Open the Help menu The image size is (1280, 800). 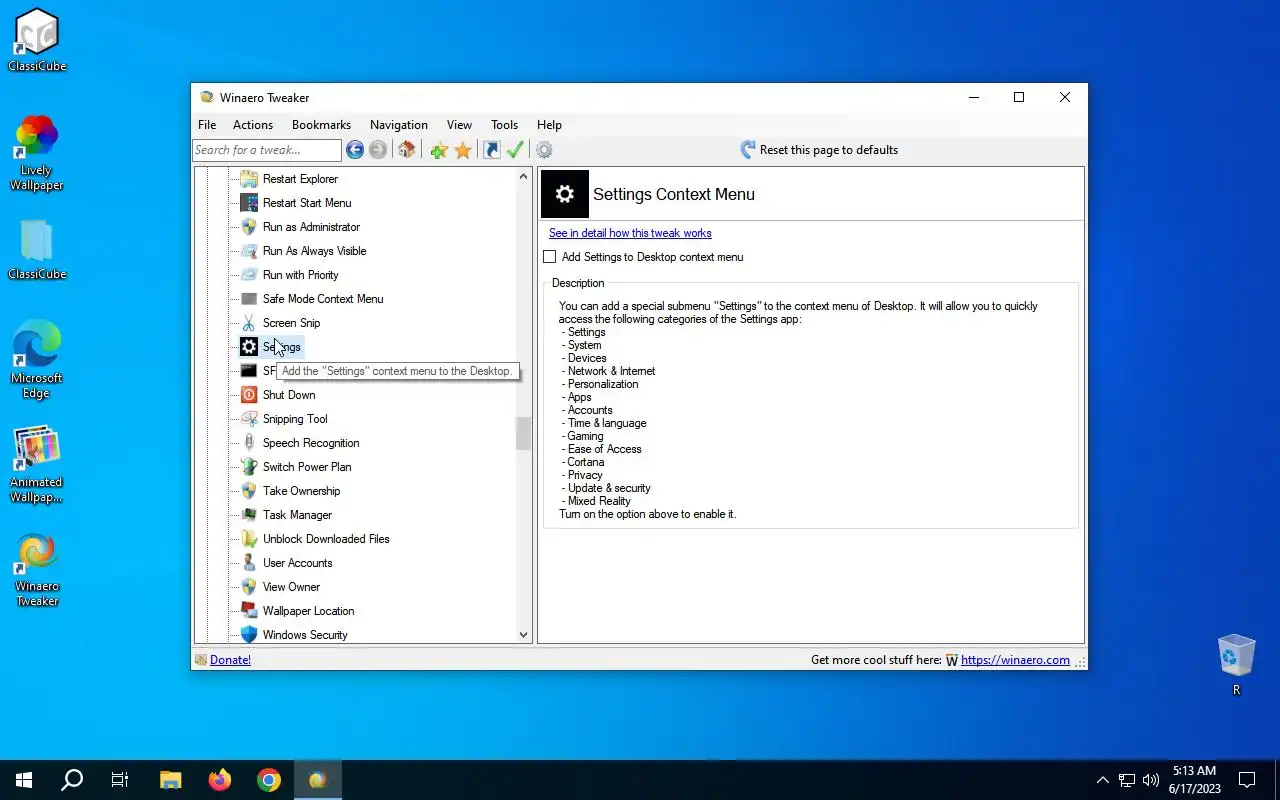(549, 125)
